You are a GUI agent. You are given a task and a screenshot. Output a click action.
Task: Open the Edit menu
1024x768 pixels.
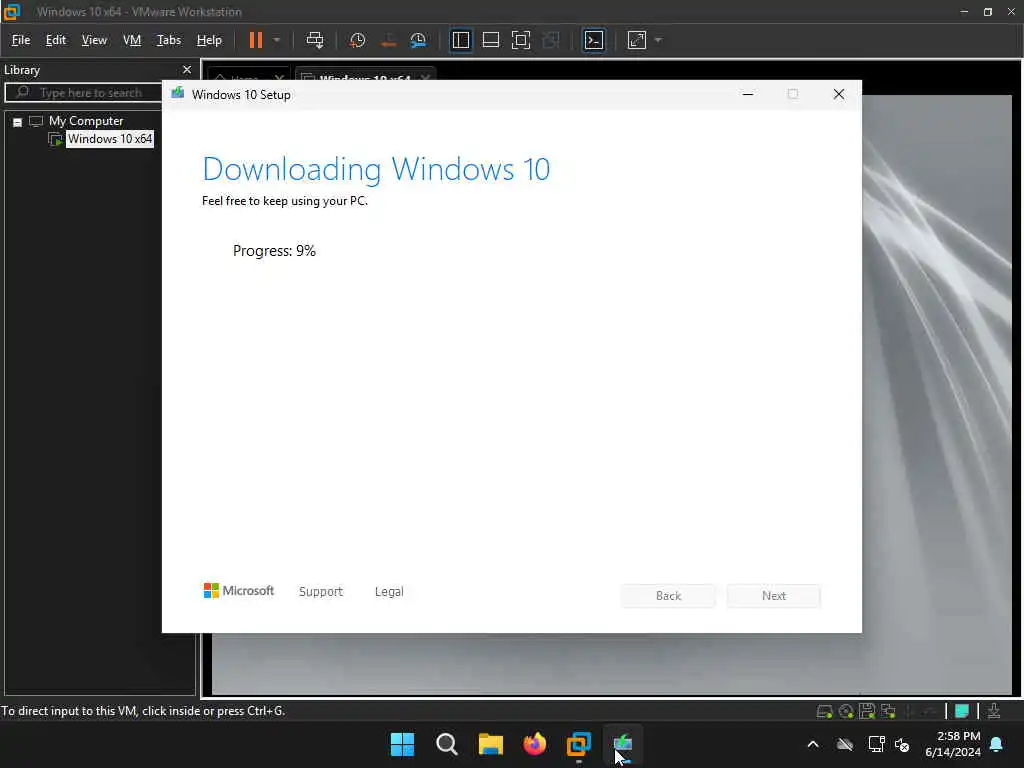56,40
